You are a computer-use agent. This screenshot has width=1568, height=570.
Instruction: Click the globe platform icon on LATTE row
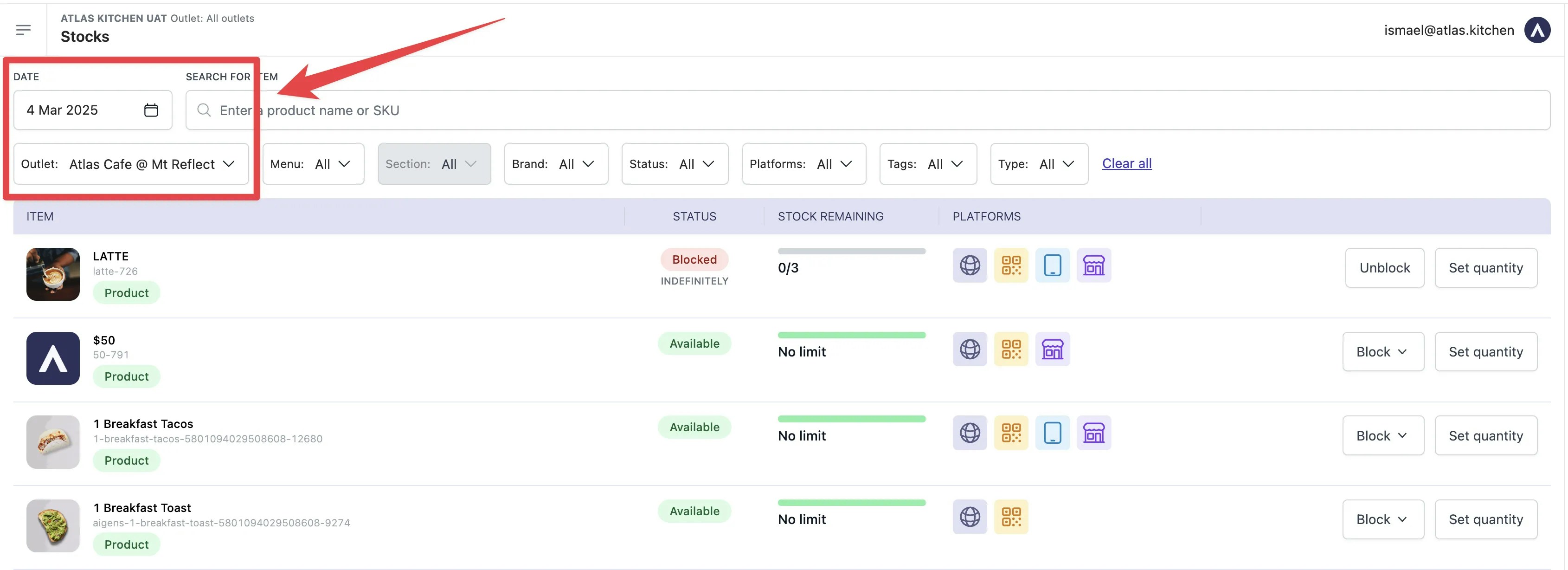(969, 265)
